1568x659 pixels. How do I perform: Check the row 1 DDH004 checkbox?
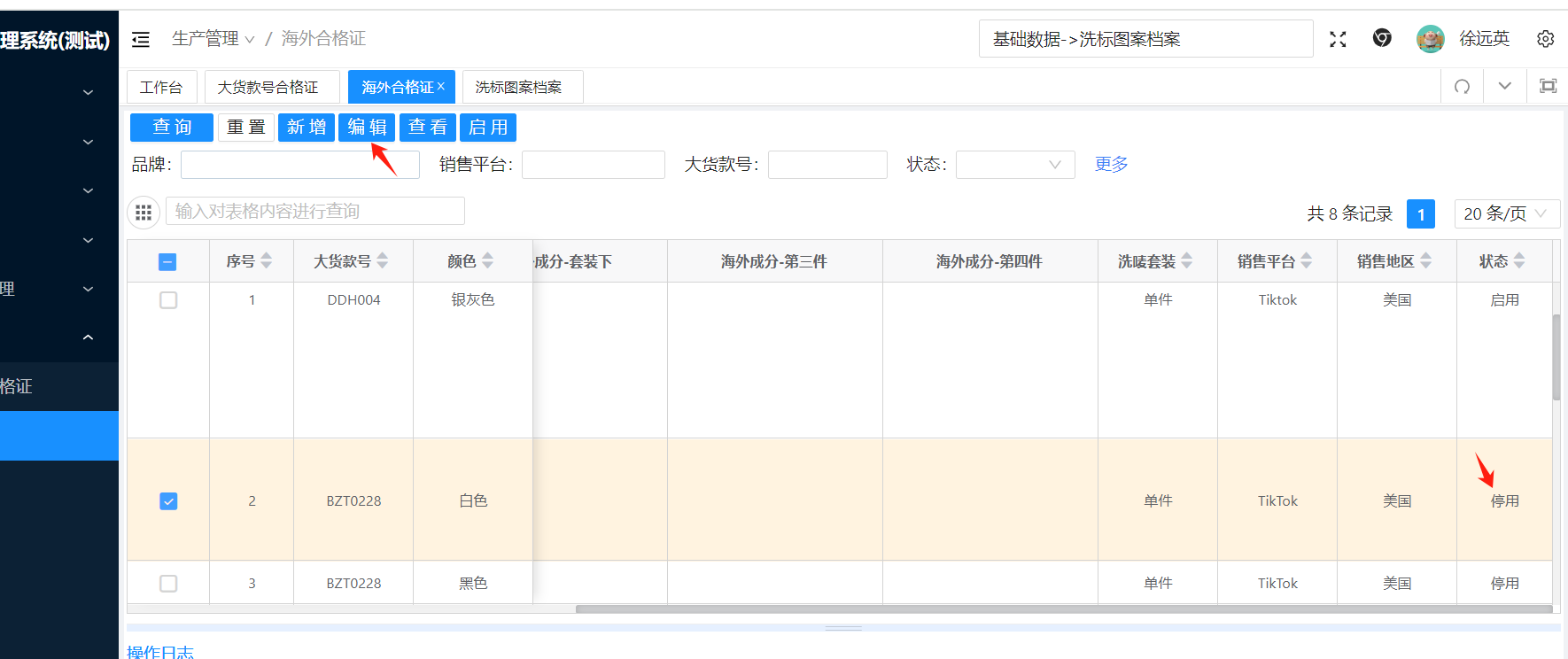click(x=168, y=300)
